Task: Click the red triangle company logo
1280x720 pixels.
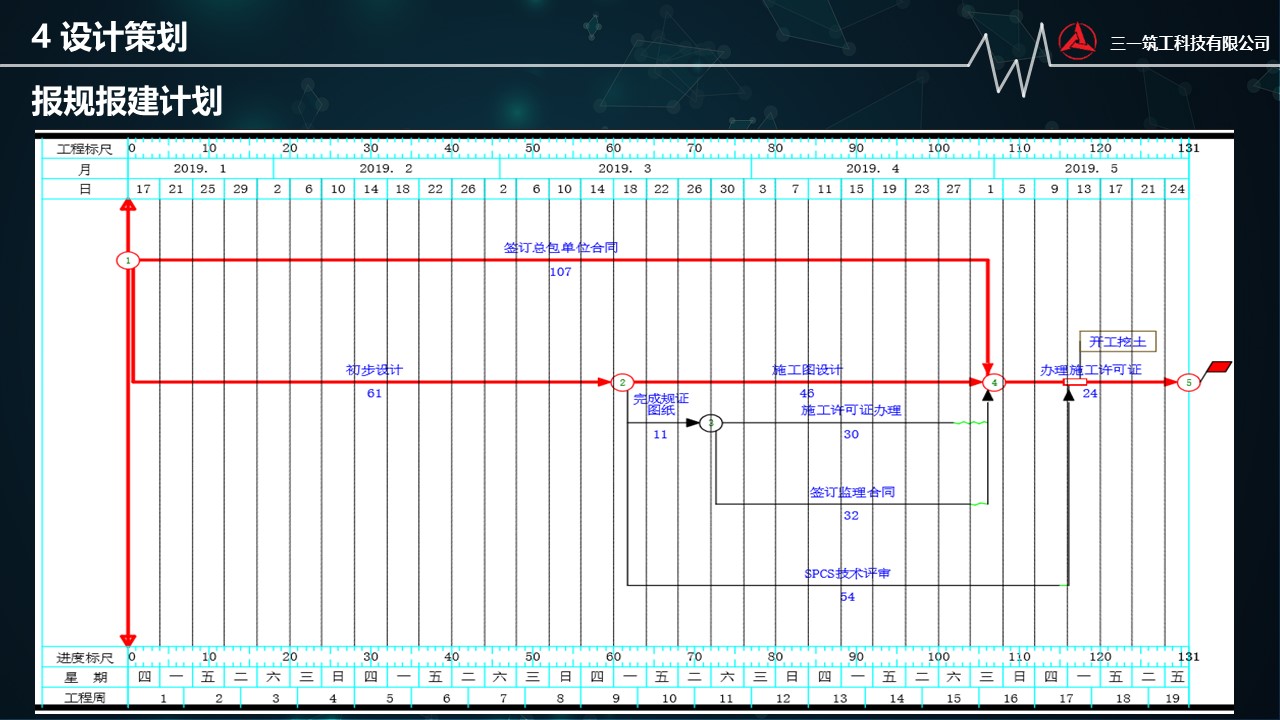Action: pos(1077,43)
